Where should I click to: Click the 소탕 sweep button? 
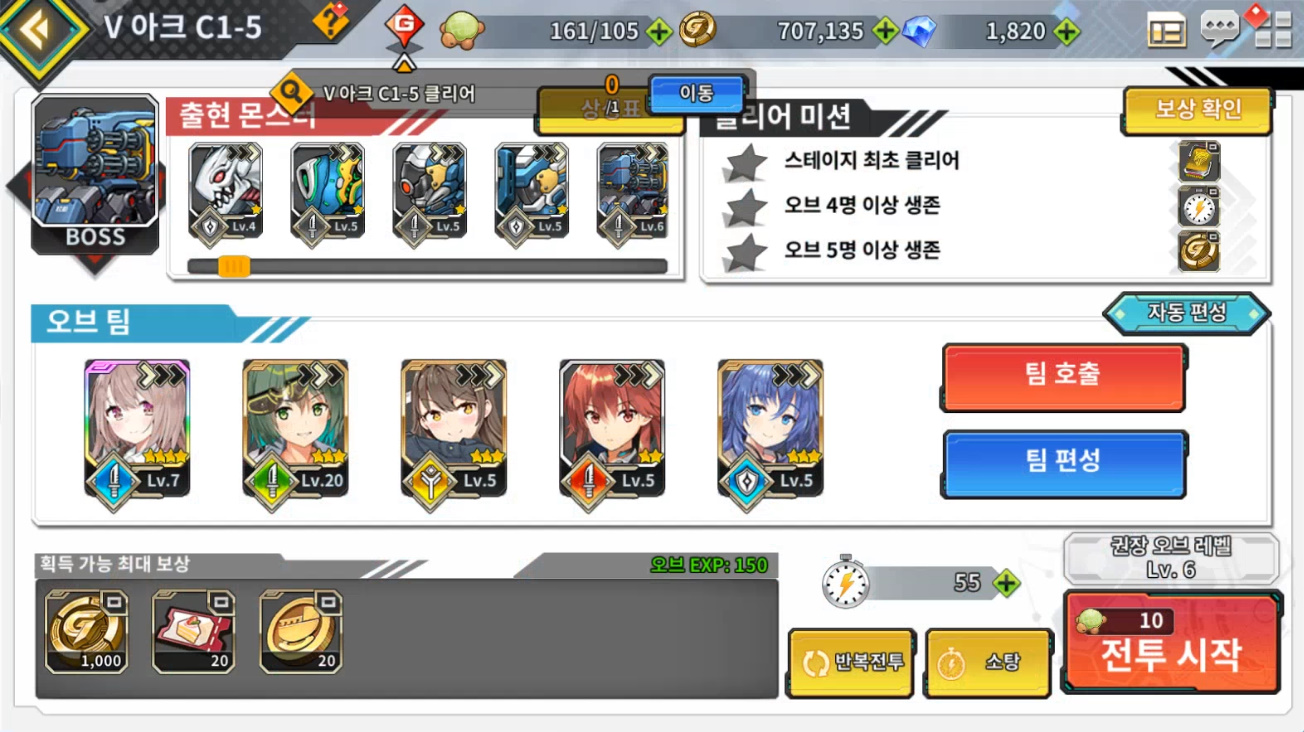tap(988, 663)
